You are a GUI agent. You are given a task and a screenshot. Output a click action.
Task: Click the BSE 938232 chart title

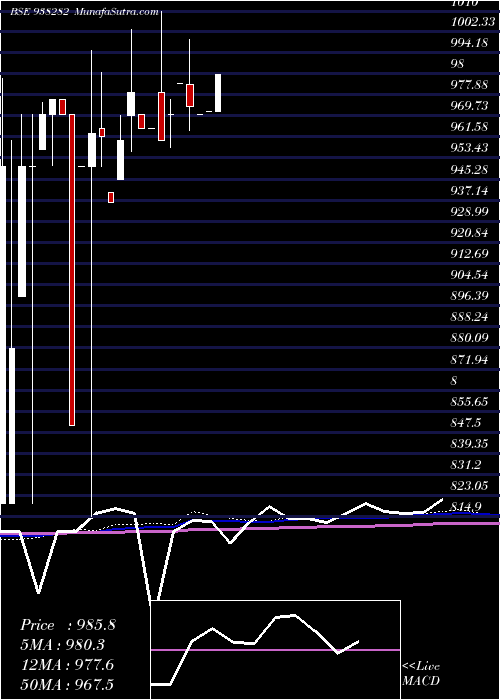(39, 12)
